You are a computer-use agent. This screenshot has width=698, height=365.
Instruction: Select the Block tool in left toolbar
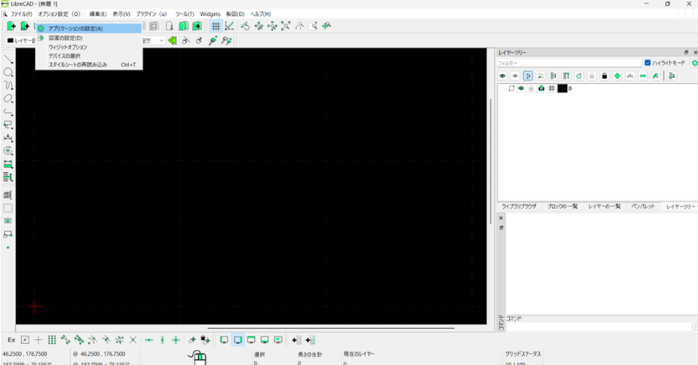pyautogui.click(x=8, y=234)
